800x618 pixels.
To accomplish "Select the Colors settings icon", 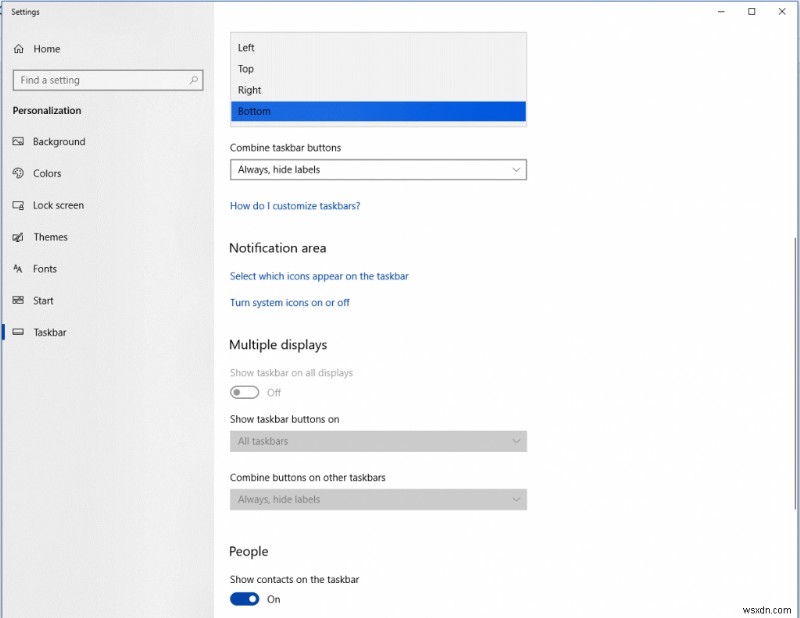I will 18,173.
